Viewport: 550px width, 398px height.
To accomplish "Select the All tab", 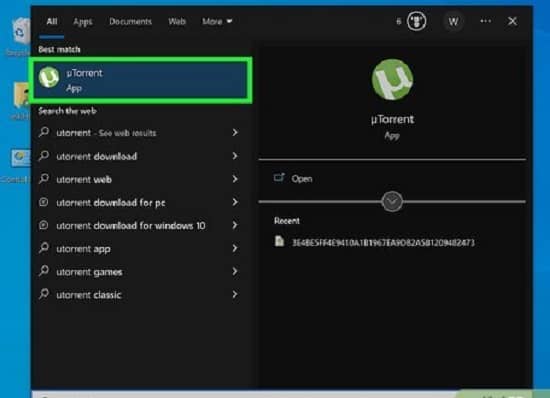I will 52,21.
